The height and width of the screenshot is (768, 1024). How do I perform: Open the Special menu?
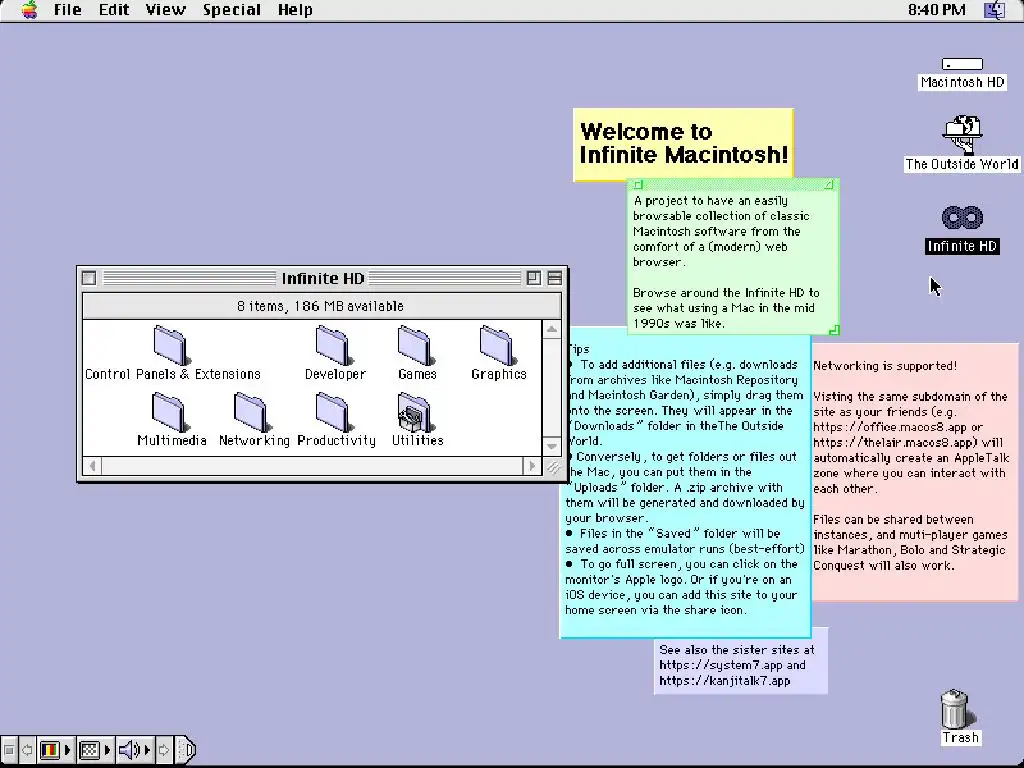coord(232,10)
